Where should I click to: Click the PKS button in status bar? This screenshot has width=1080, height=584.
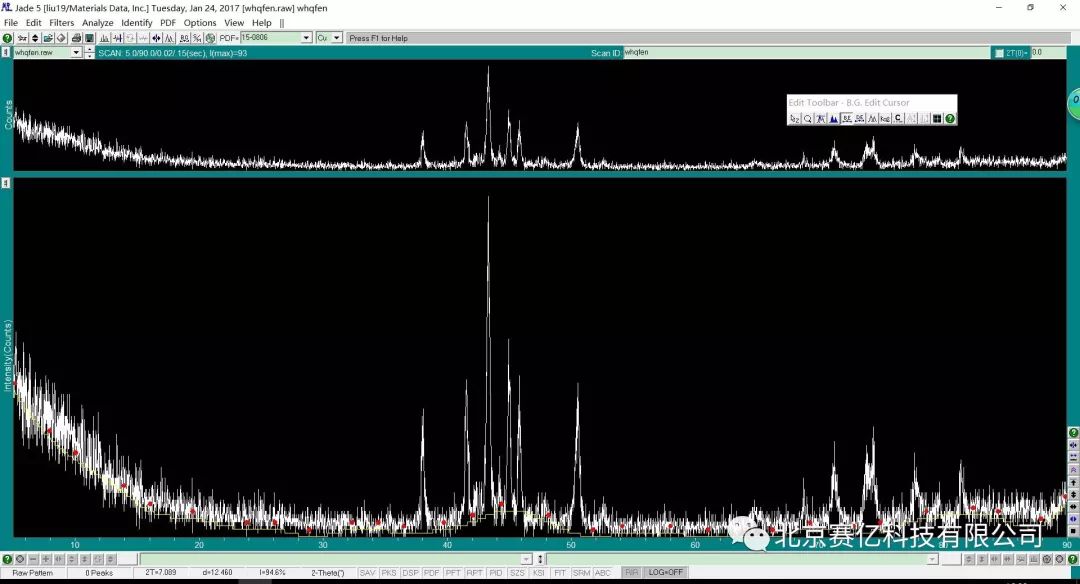tap(388, 573)
